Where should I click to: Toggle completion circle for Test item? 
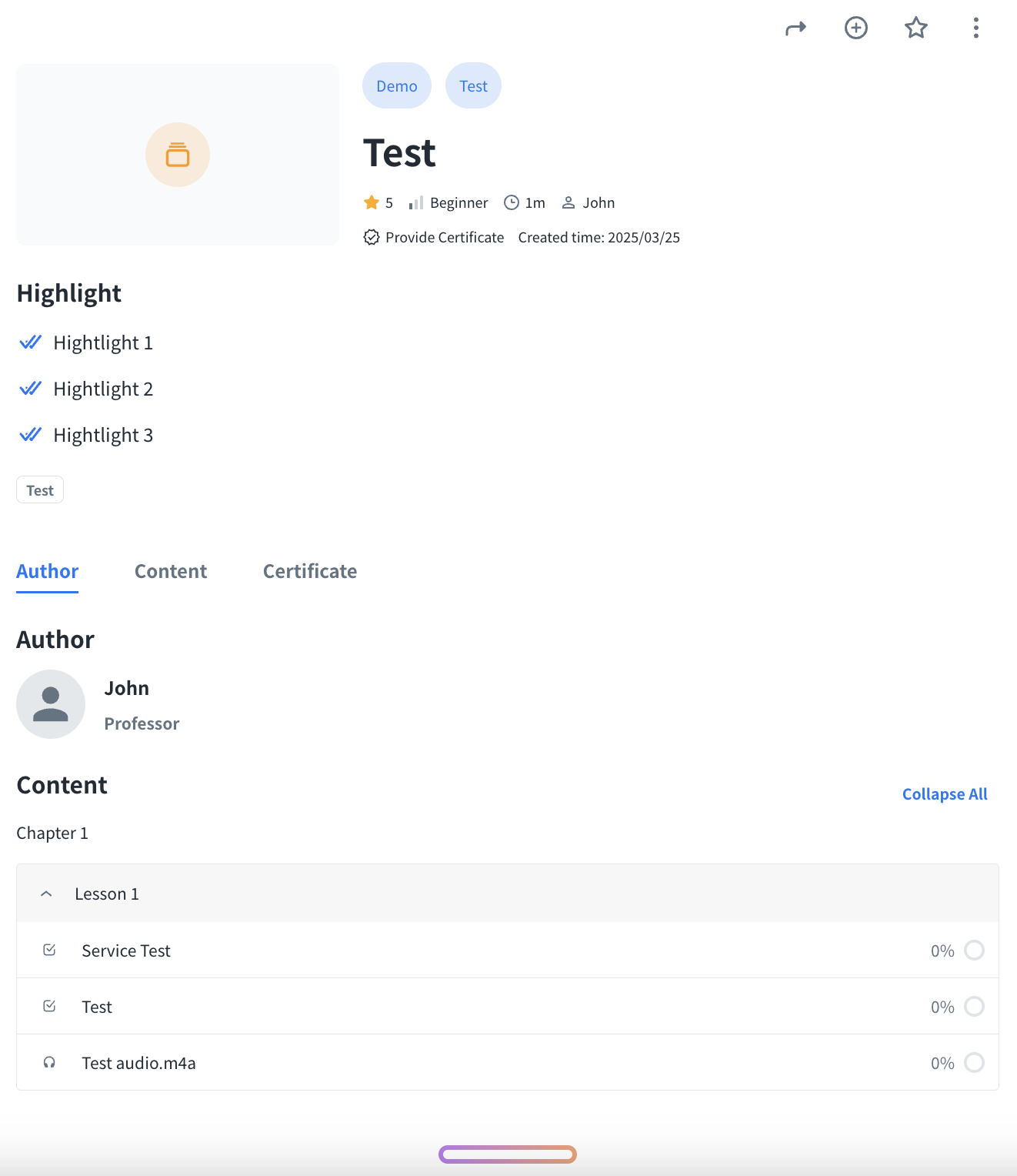[974, 1007]
